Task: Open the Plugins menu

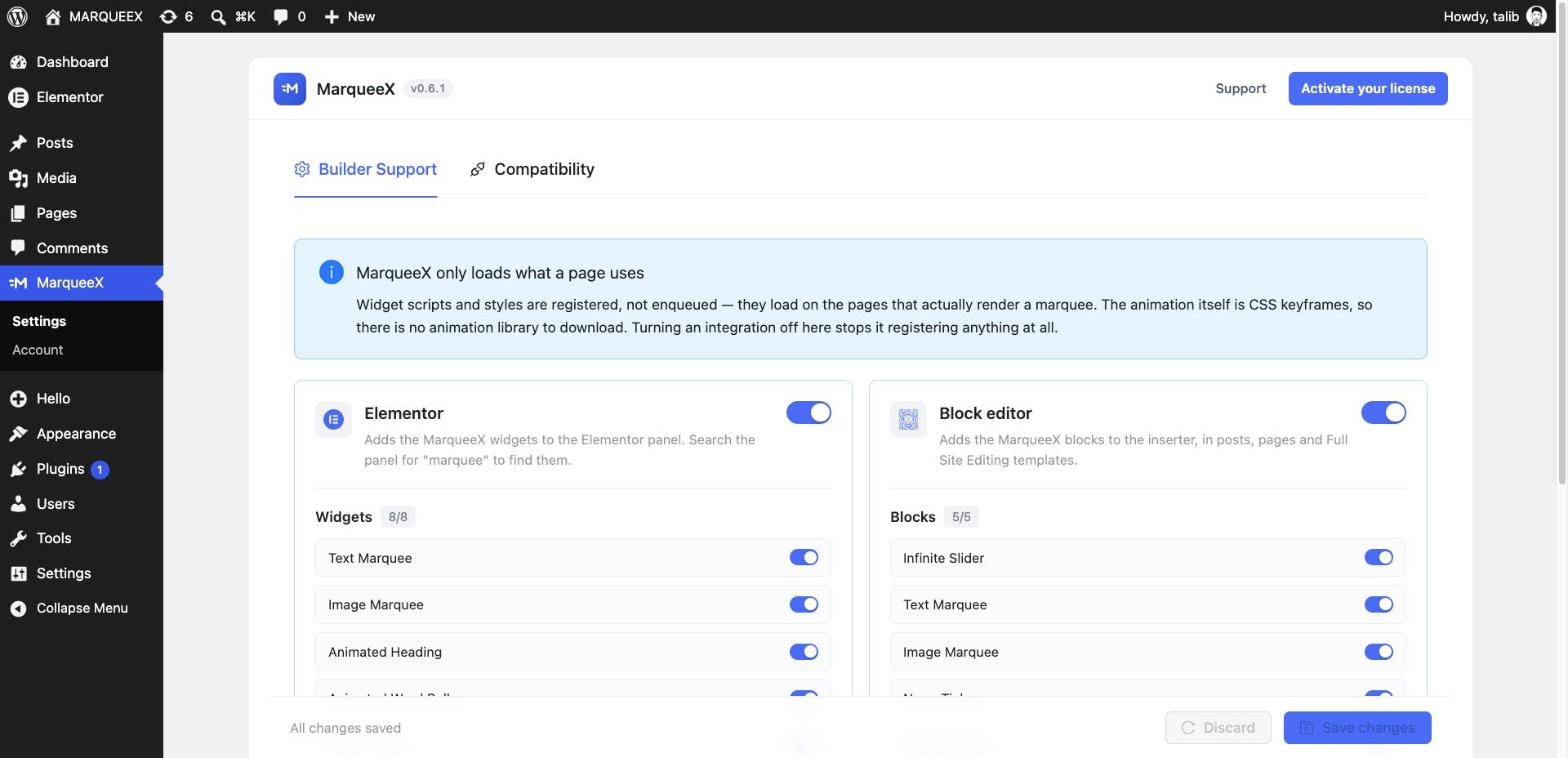Action: click(x=81, y=469)
